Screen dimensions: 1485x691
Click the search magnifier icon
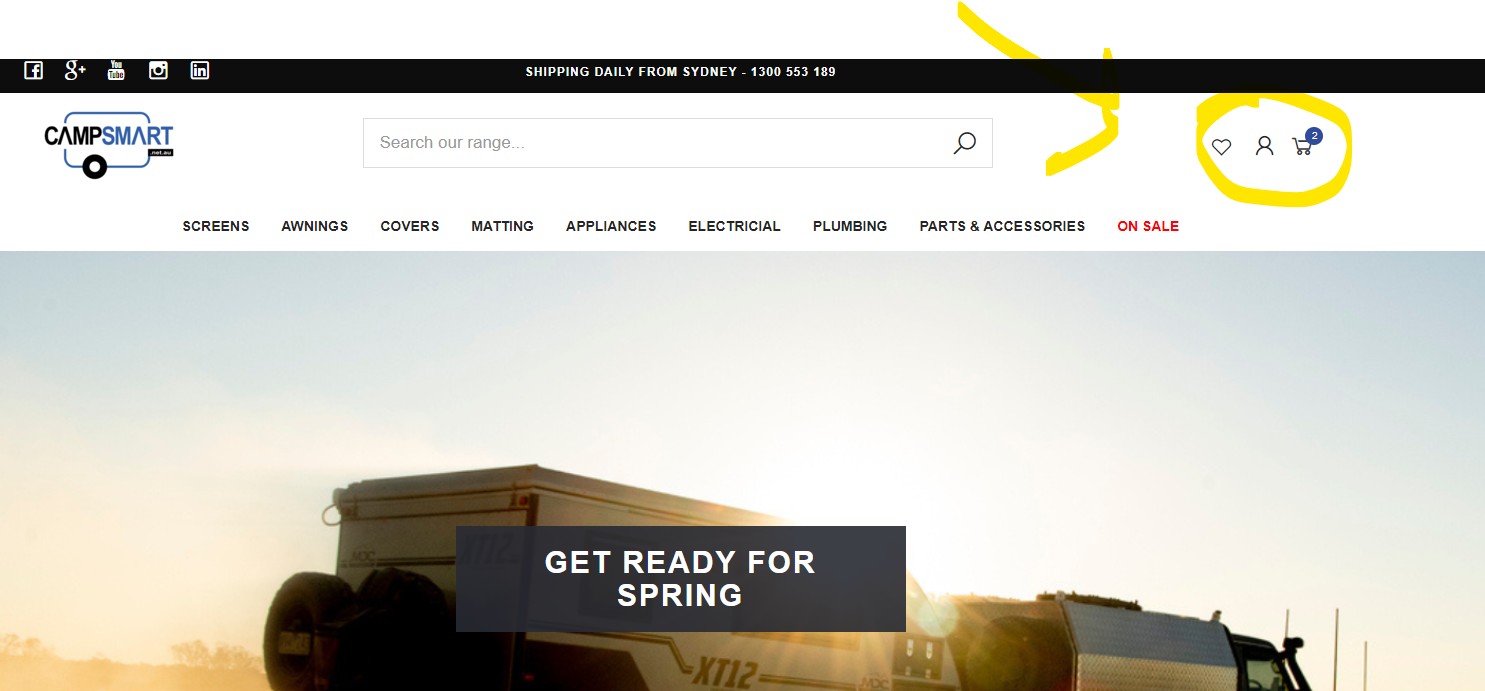(x=964, y=143)
